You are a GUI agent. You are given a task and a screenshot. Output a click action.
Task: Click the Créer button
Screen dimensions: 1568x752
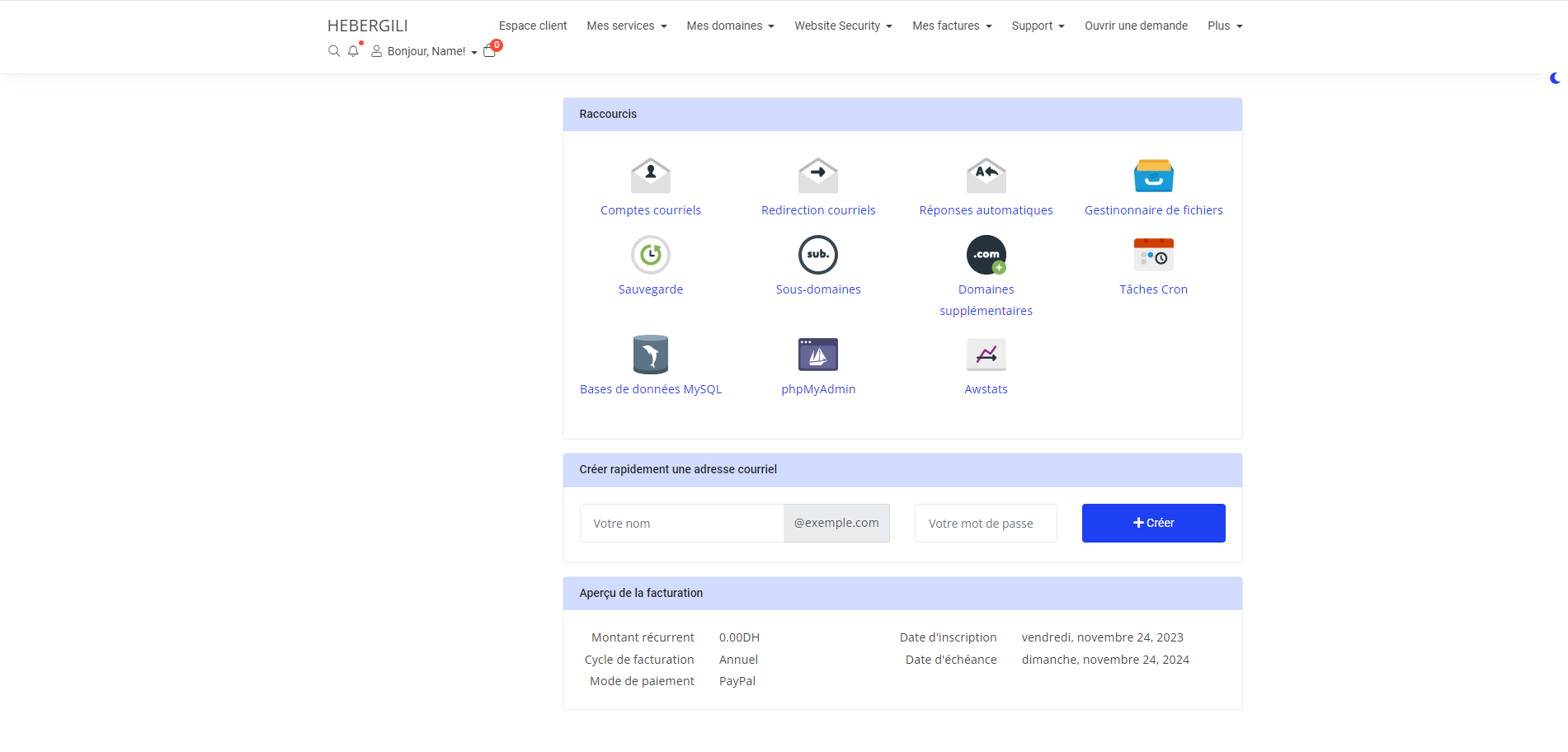point(1153,523)
